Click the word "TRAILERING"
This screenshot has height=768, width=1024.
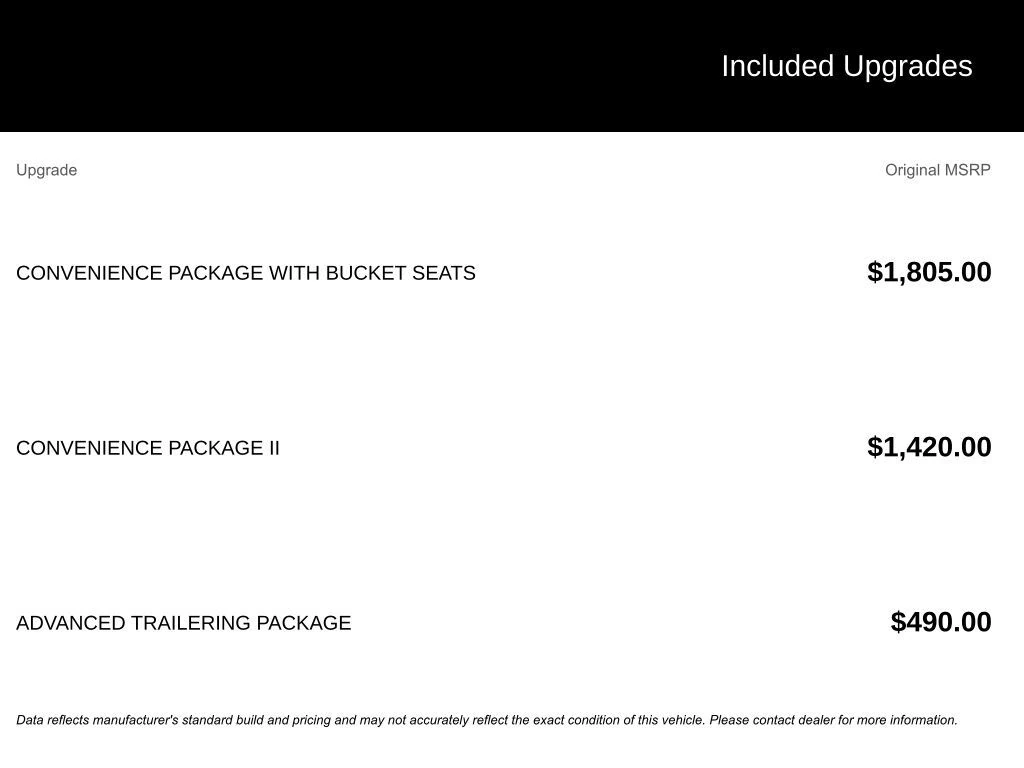[x=191, y=623]
